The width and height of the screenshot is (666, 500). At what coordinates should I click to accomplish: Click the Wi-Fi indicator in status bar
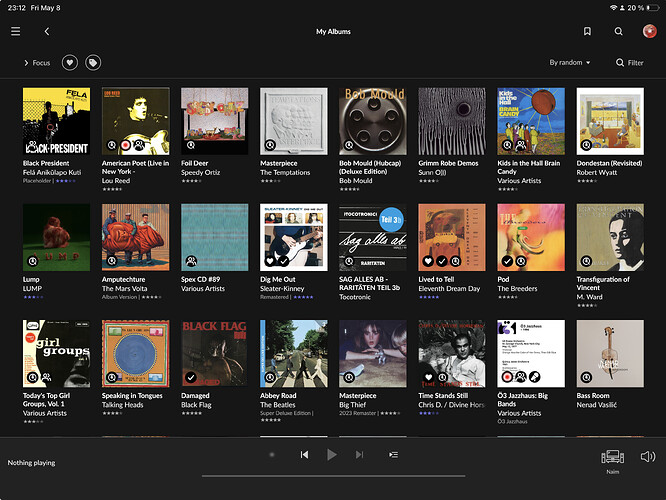tap(613, 8)
